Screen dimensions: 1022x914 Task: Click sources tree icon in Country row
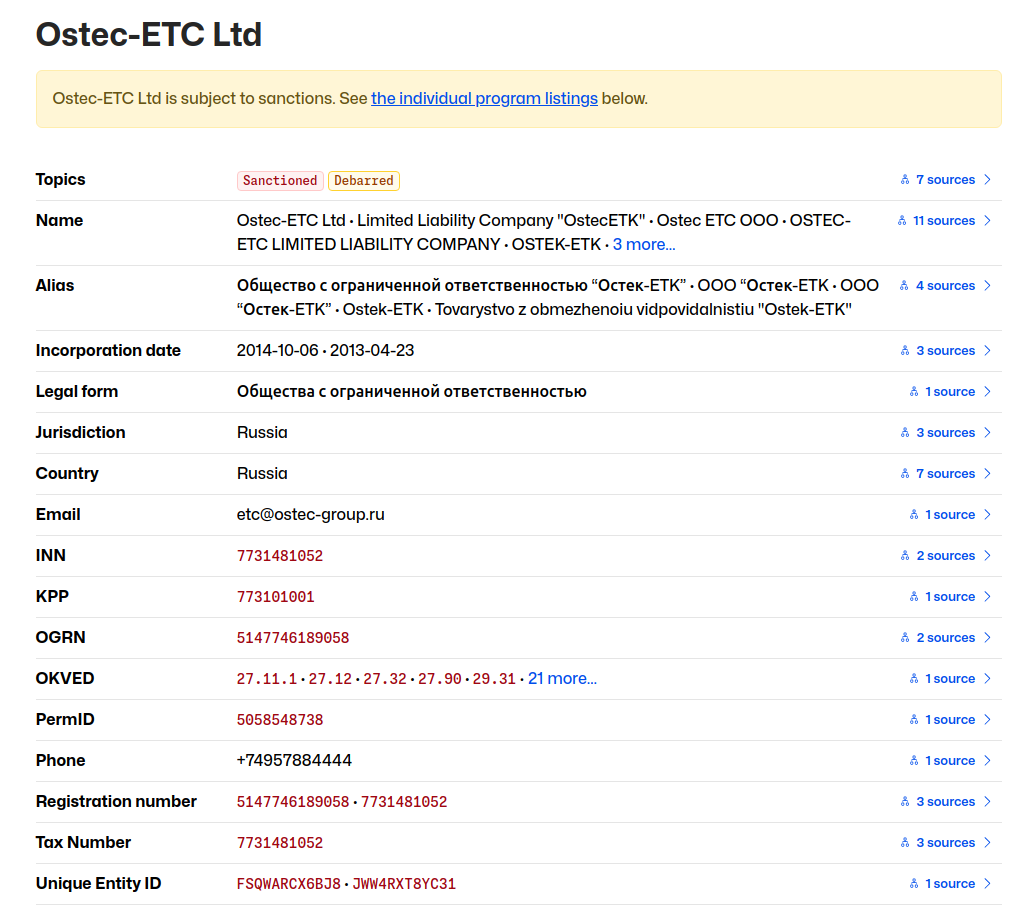coord(905,474)
